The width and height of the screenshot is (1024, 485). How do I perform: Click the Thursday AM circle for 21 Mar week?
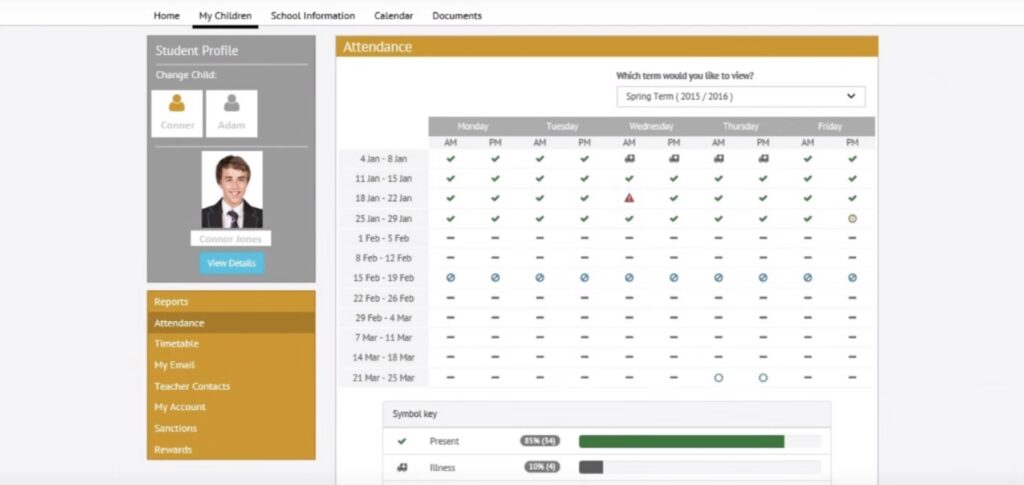coord(718,378)
